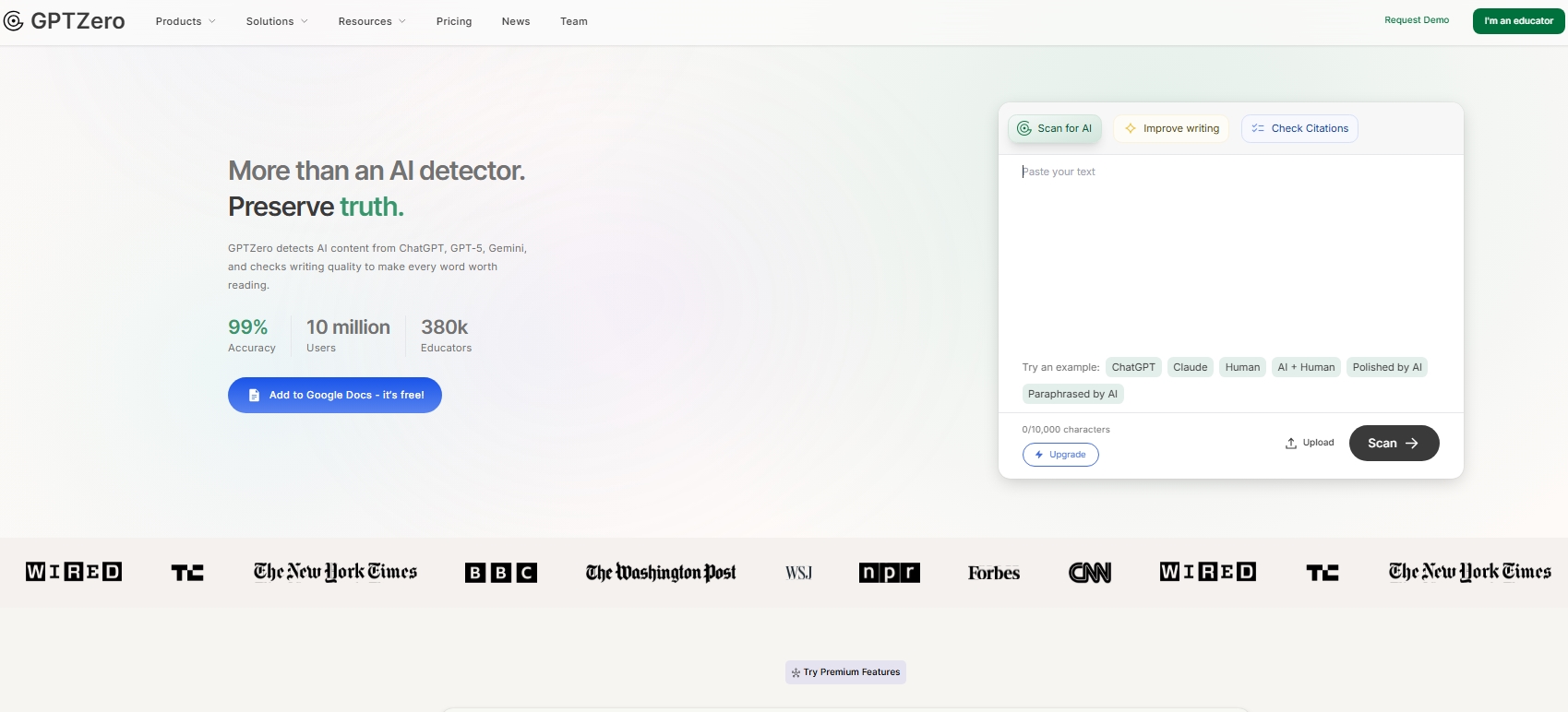Image resolution: width=1568 pixels, height=712 pixels.
Task: Click the first TechCrunch logo
Action: pyautogui.click(x=187, y=573)
